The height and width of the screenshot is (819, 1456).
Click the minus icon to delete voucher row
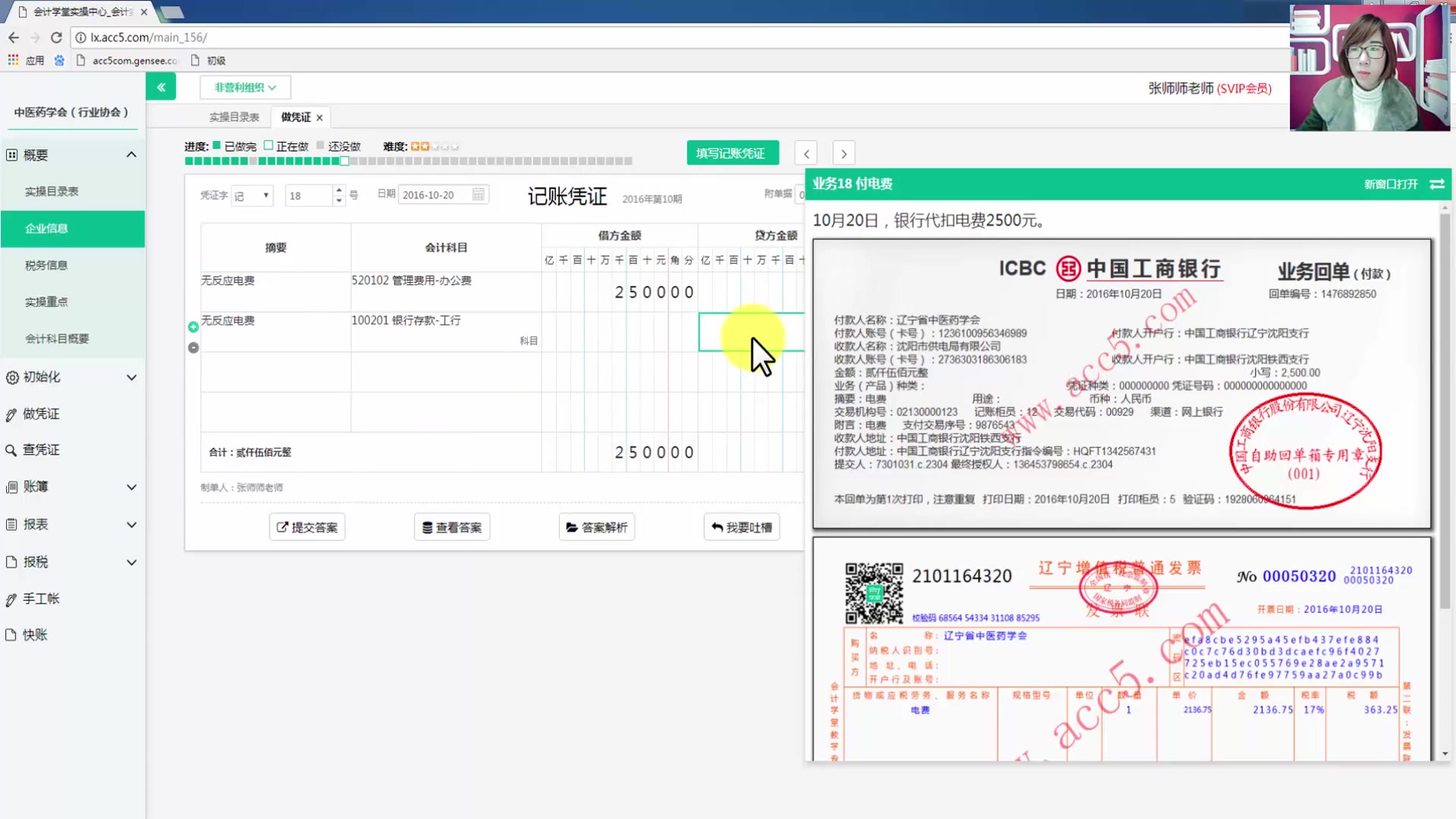coord(193,347)
